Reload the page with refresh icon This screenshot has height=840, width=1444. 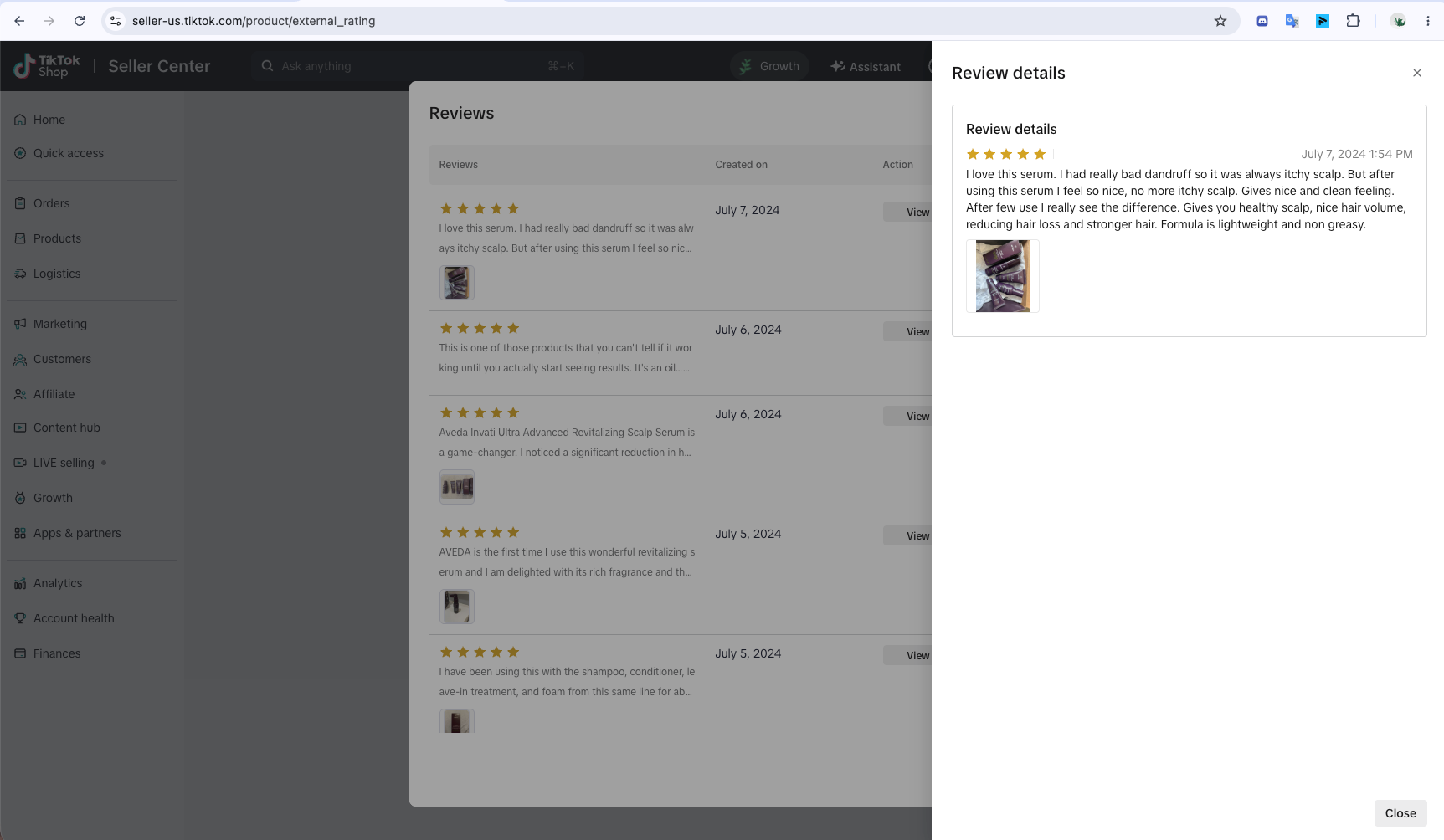(x=80, y=21)
